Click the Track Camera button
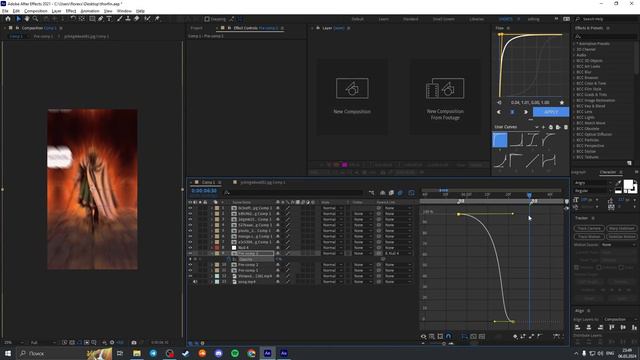 click(x=589, y=228)
